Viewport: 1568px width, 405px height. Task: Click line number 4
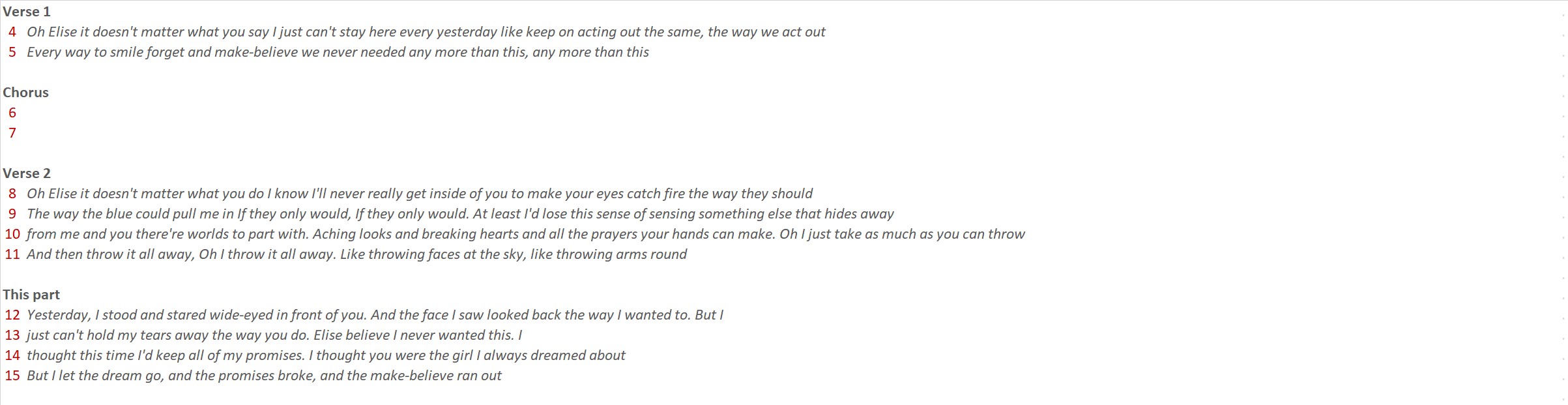pos(12,32)
